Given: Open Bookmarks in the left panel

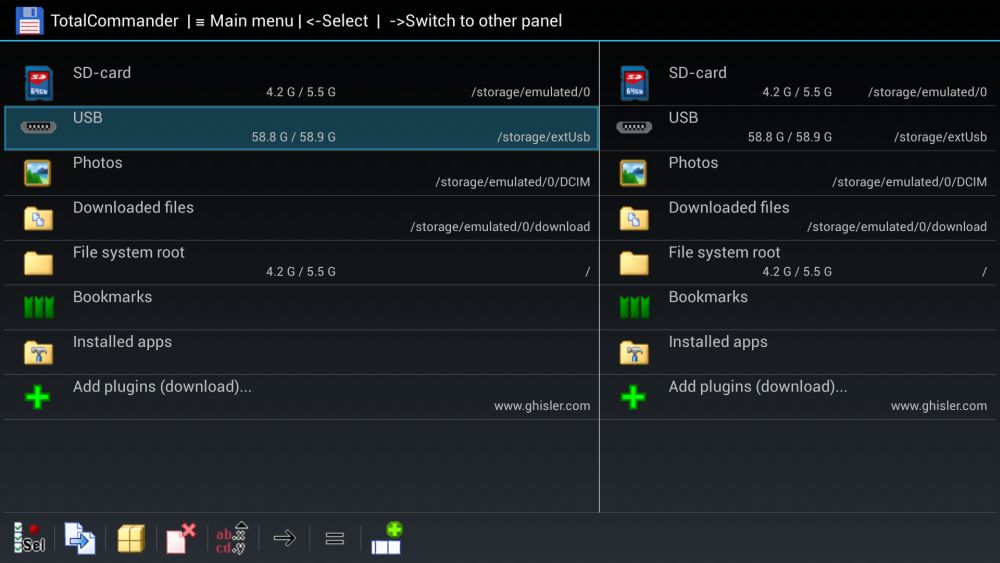Looking at the screenshot, I should [302, 307].
